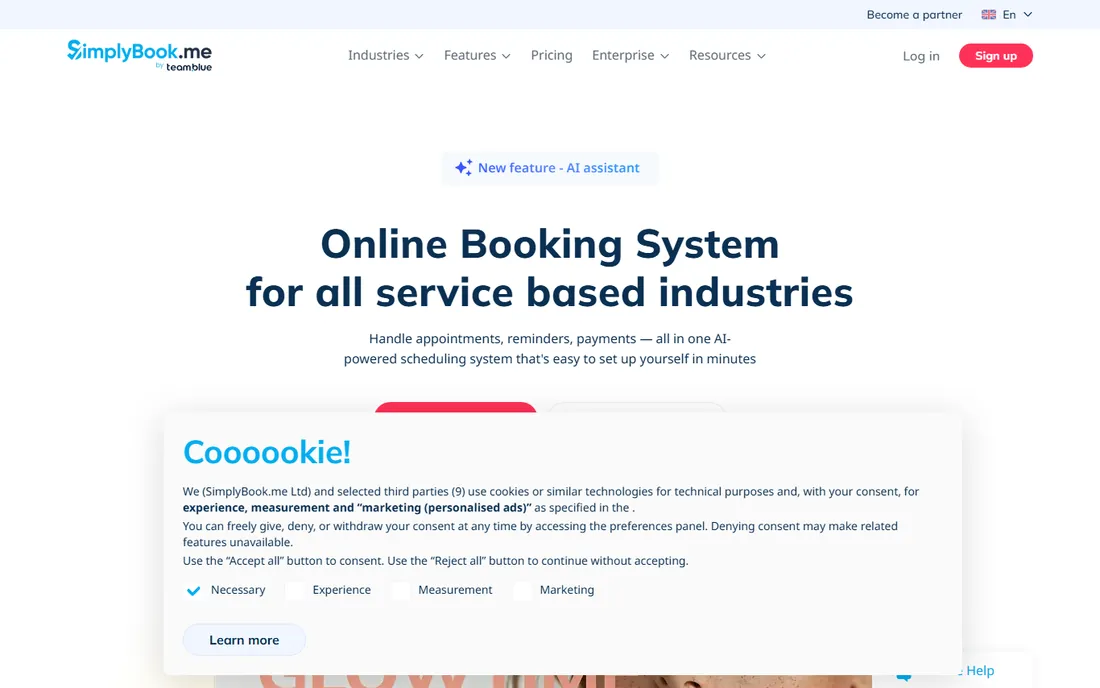
Task: Click the Online Booking System heading
Action: [550, 245]
